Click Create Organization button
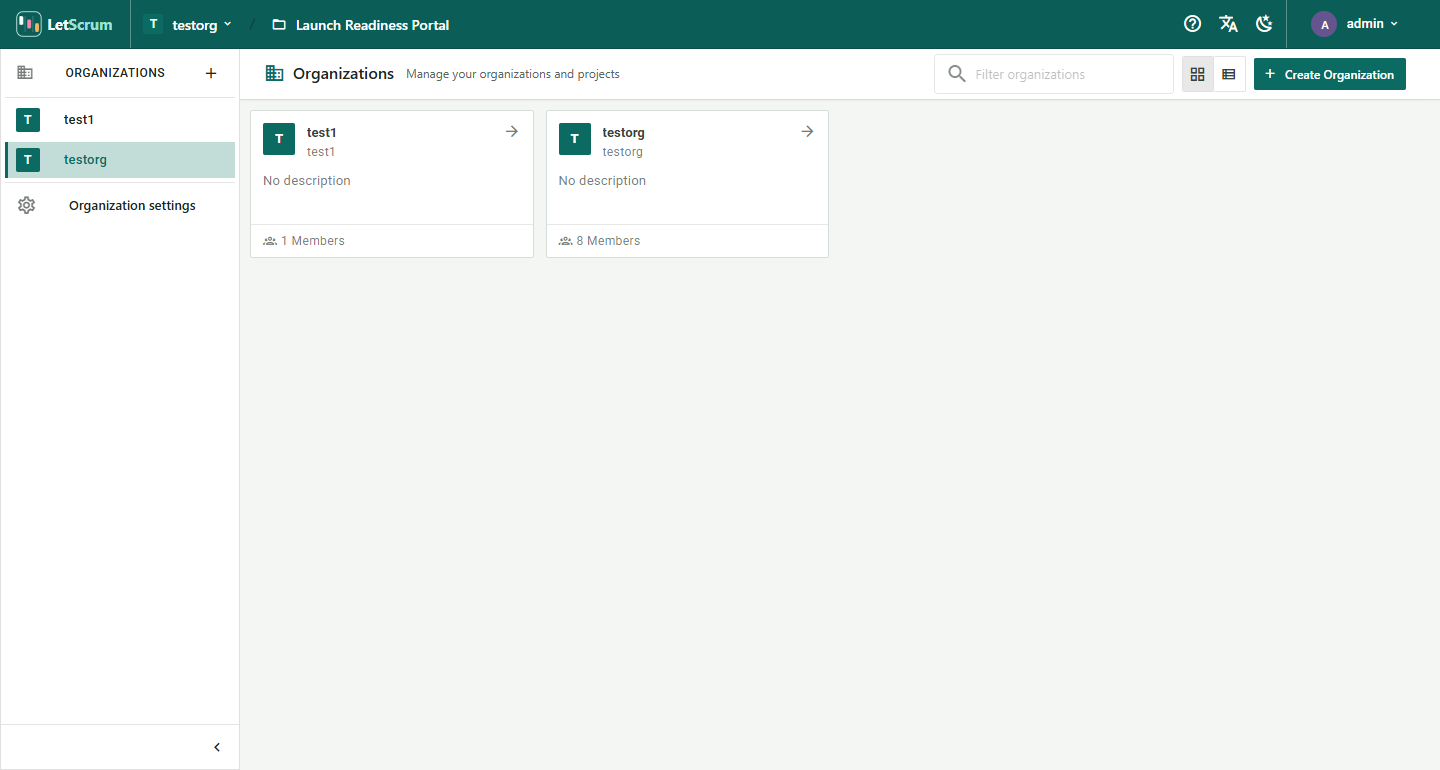Image resolution: width=1440 pixels, height=770 pixels. click(1330, 74)
